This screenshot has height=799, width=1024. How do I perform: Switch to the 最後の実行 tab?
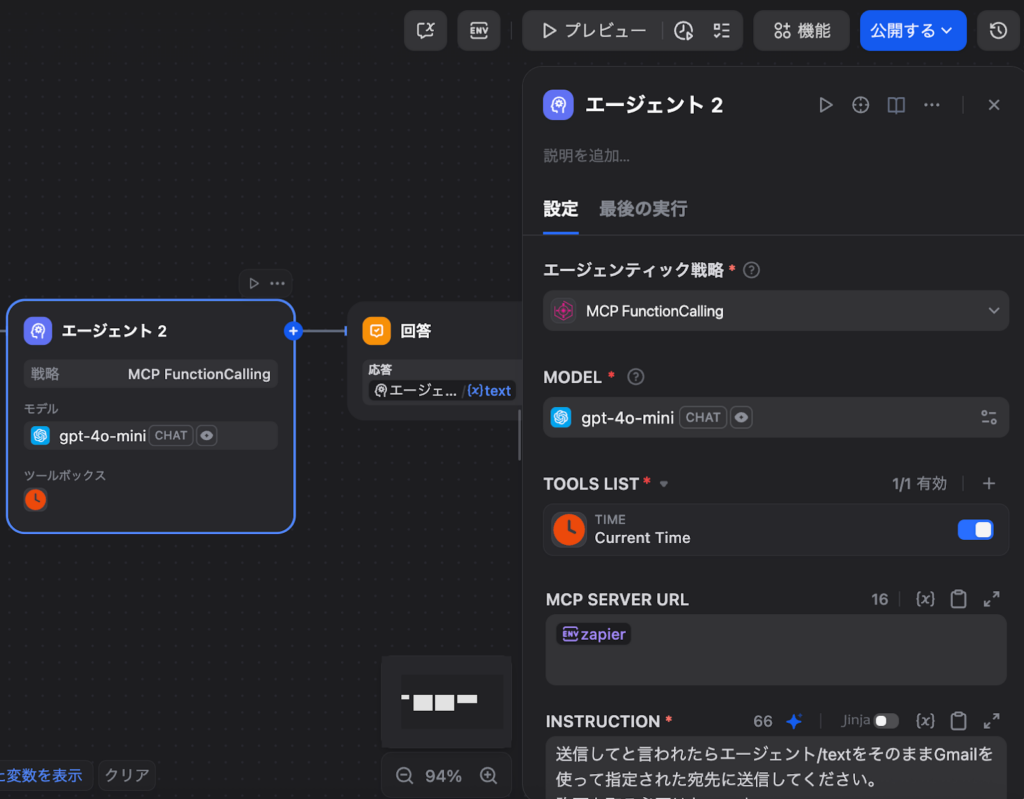pyautogui.click(x=642, y=209)
